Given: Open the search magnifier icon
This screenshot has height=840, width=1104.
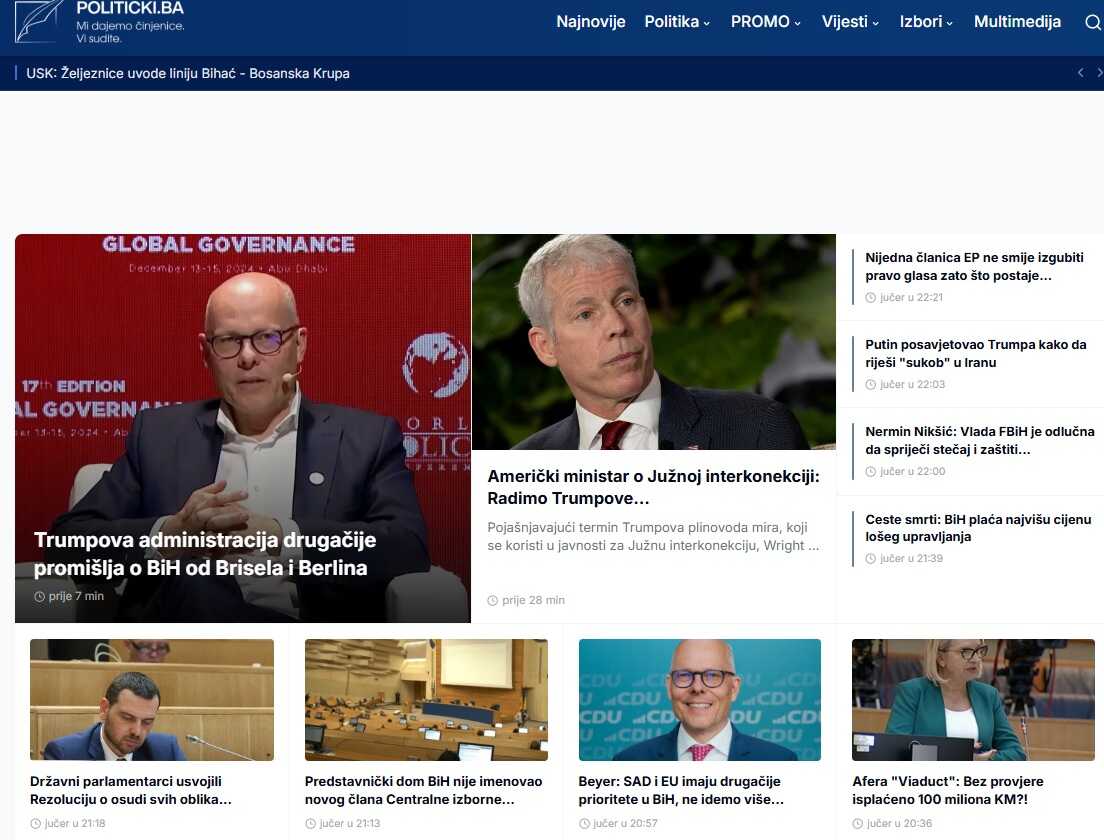Looking at the screenshot, I should (x=1092, y=22).
